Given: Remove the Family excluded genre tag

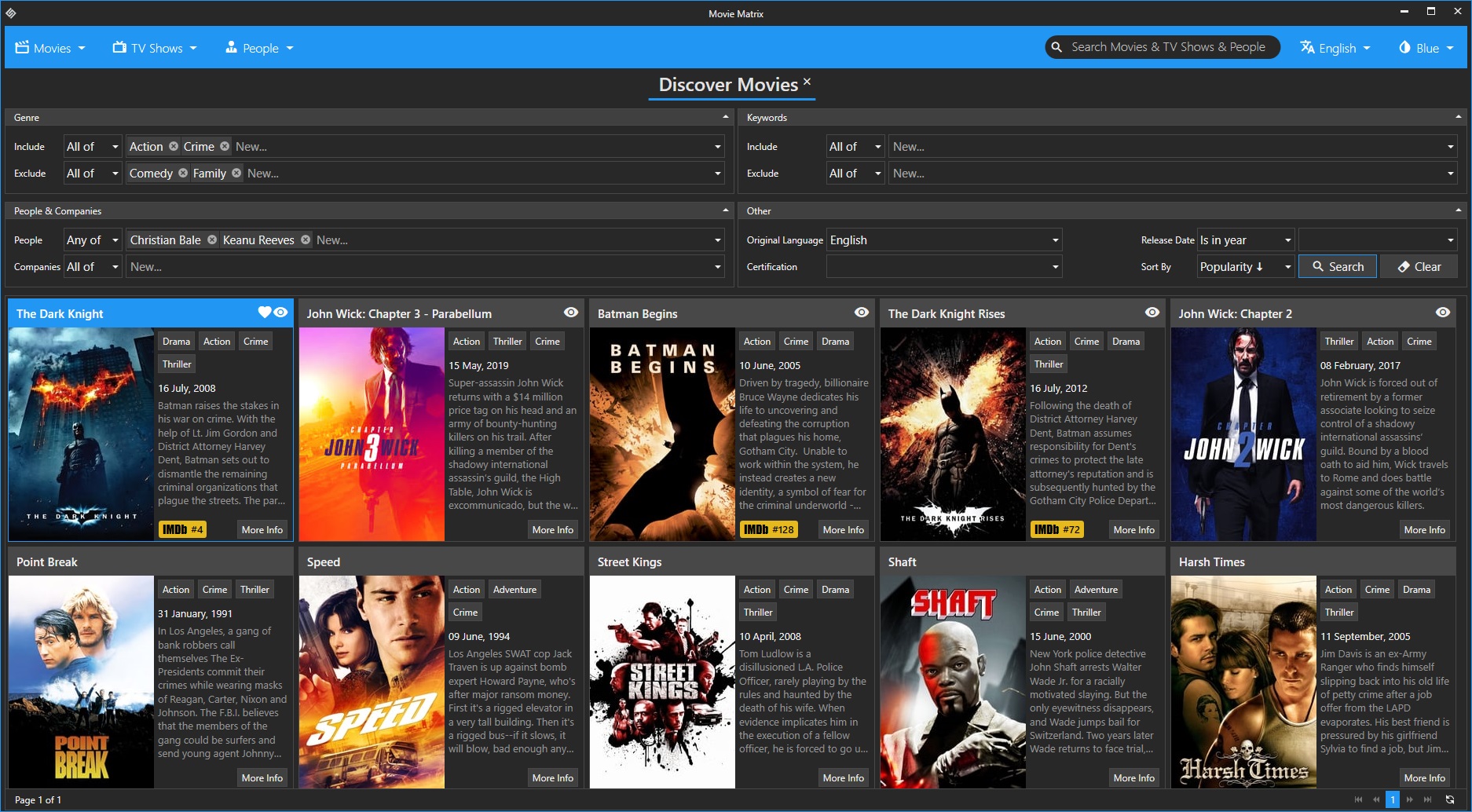Looking at the screenshot, I should (x=236, y=173).
